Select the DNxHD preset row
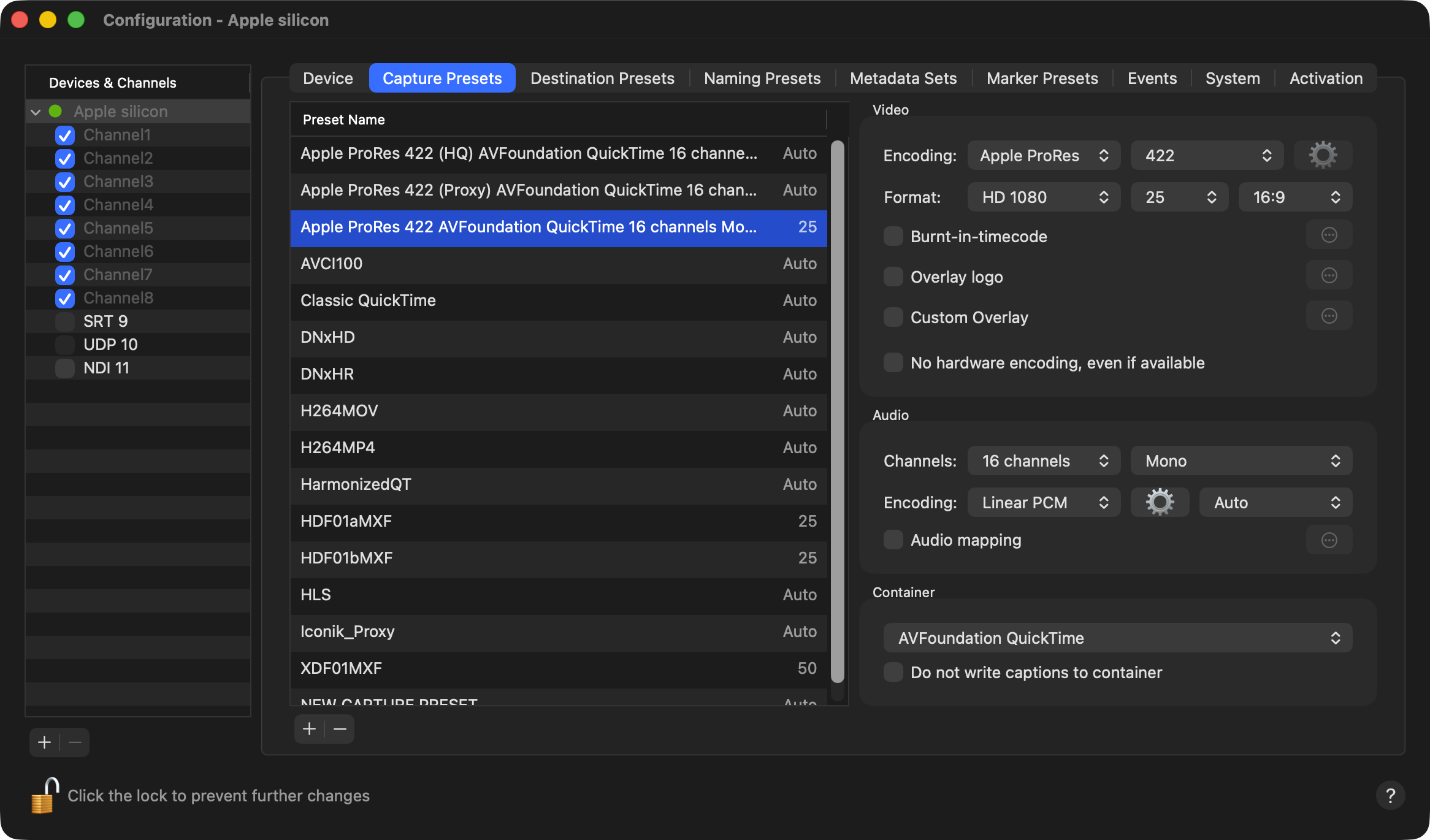The image size is (1430, 840). pos(559,337)
